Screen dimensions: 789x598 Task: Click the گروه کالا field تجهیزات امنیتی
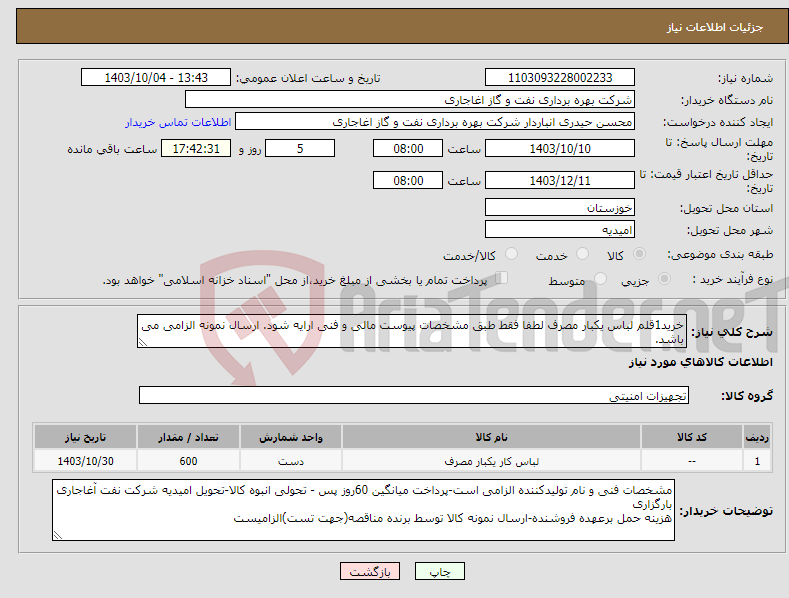[x=414, y=395]
